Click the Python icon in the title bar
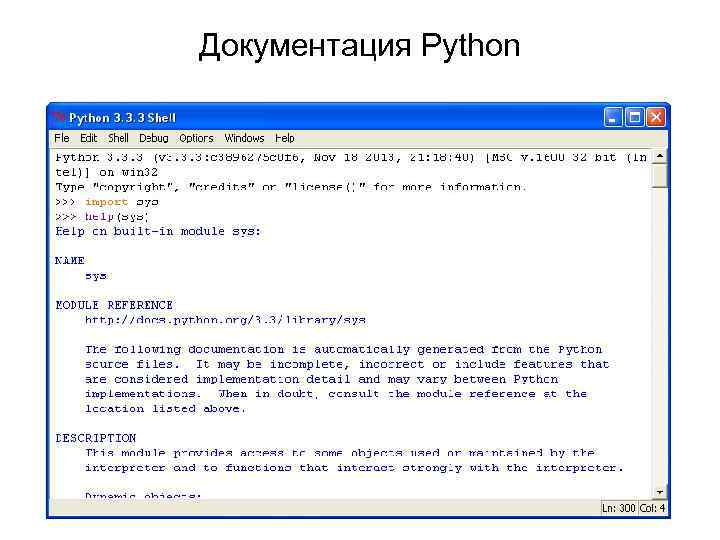This screenshot has width=720, height=540. tap(59, 118)
